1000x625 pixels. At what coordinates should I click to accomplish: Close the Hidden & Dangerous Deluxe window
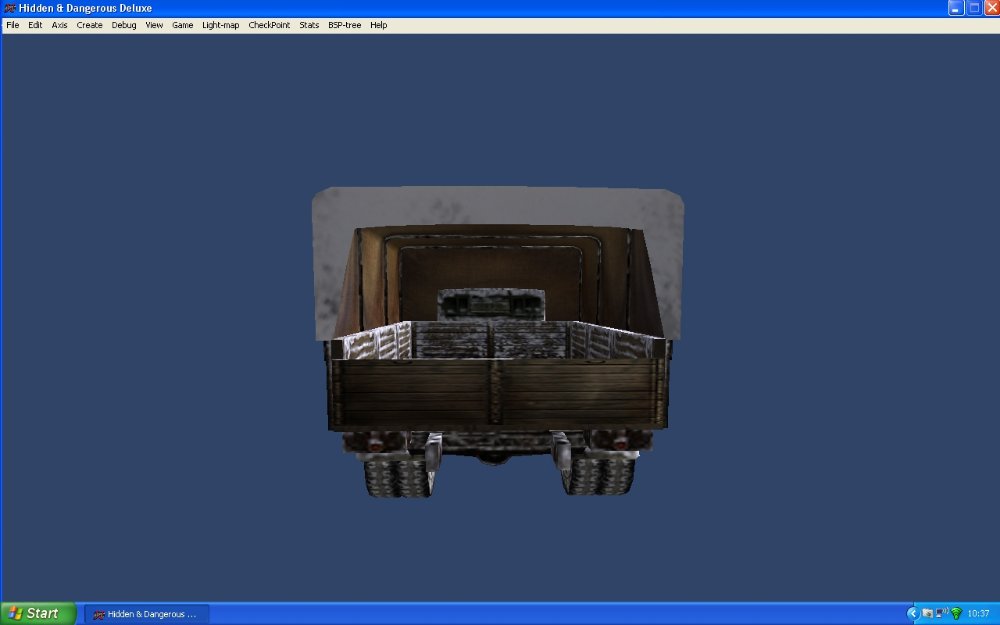coord(992,8)
